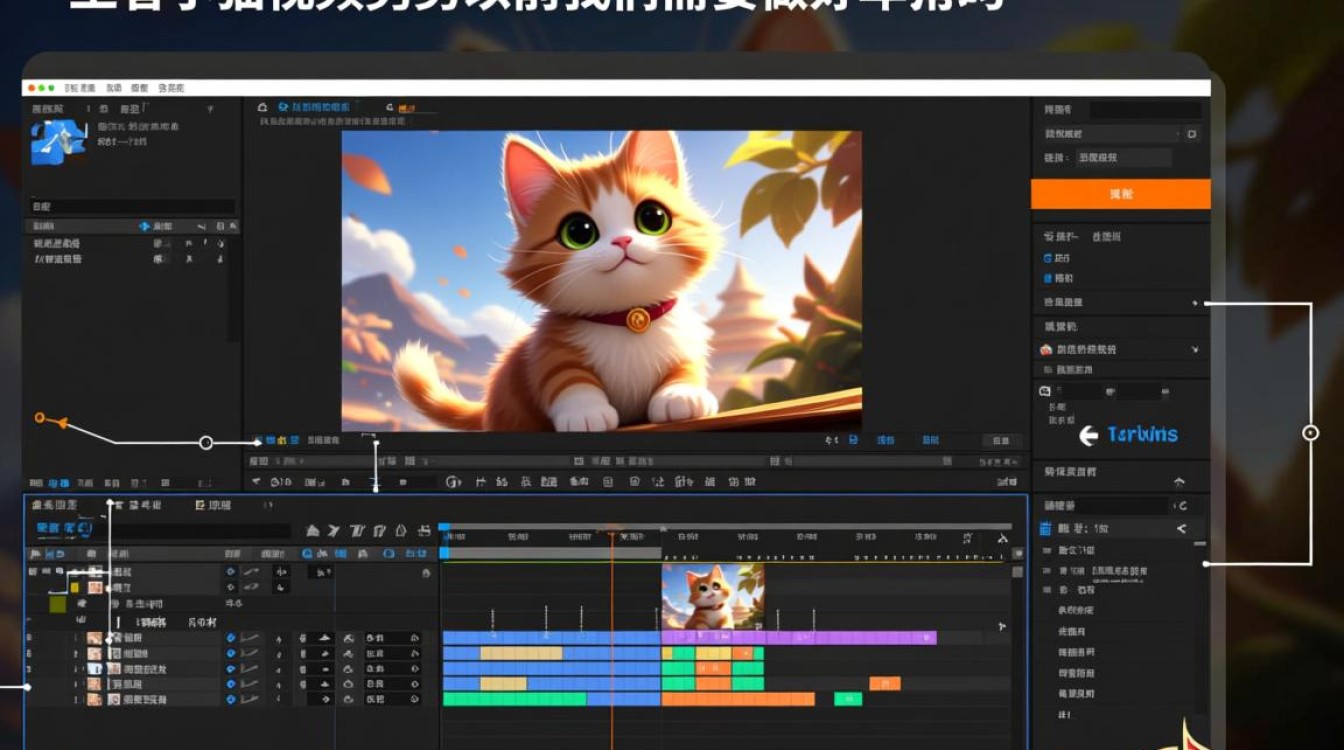Click the text field at the top of the right panel
Viewport: 1344px width, 750px height.
point(1145,110)
